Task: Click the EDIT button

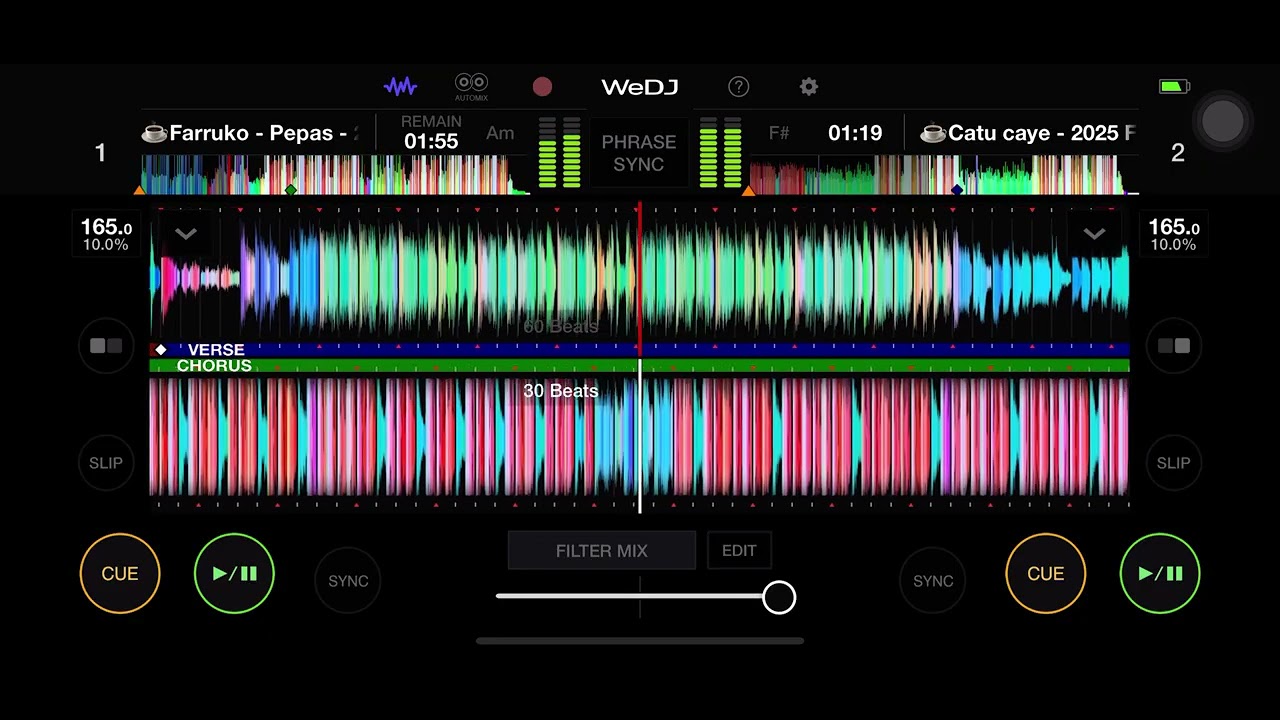Action: 739,551
